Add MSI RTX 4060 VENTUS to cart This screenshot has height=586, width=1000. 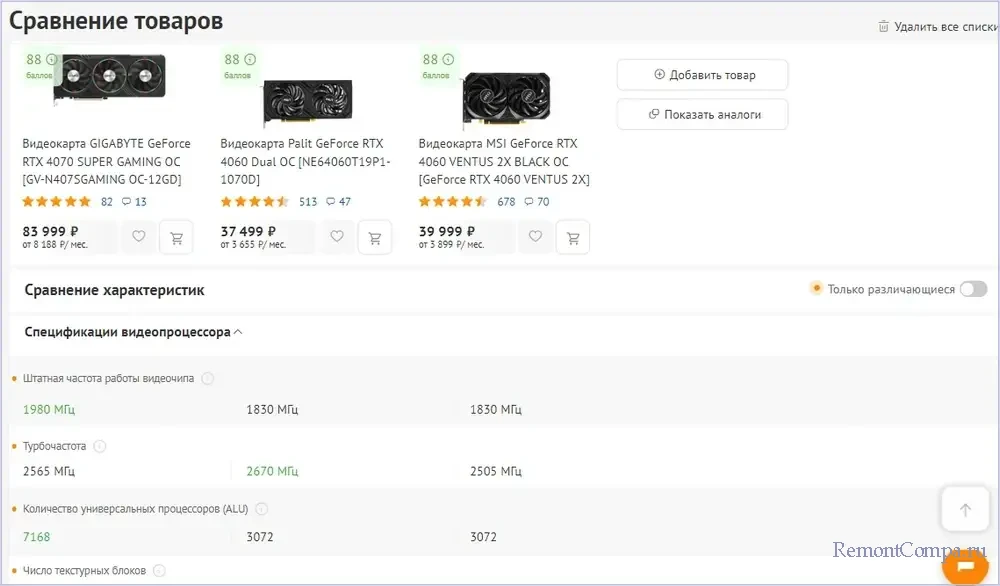573,237
